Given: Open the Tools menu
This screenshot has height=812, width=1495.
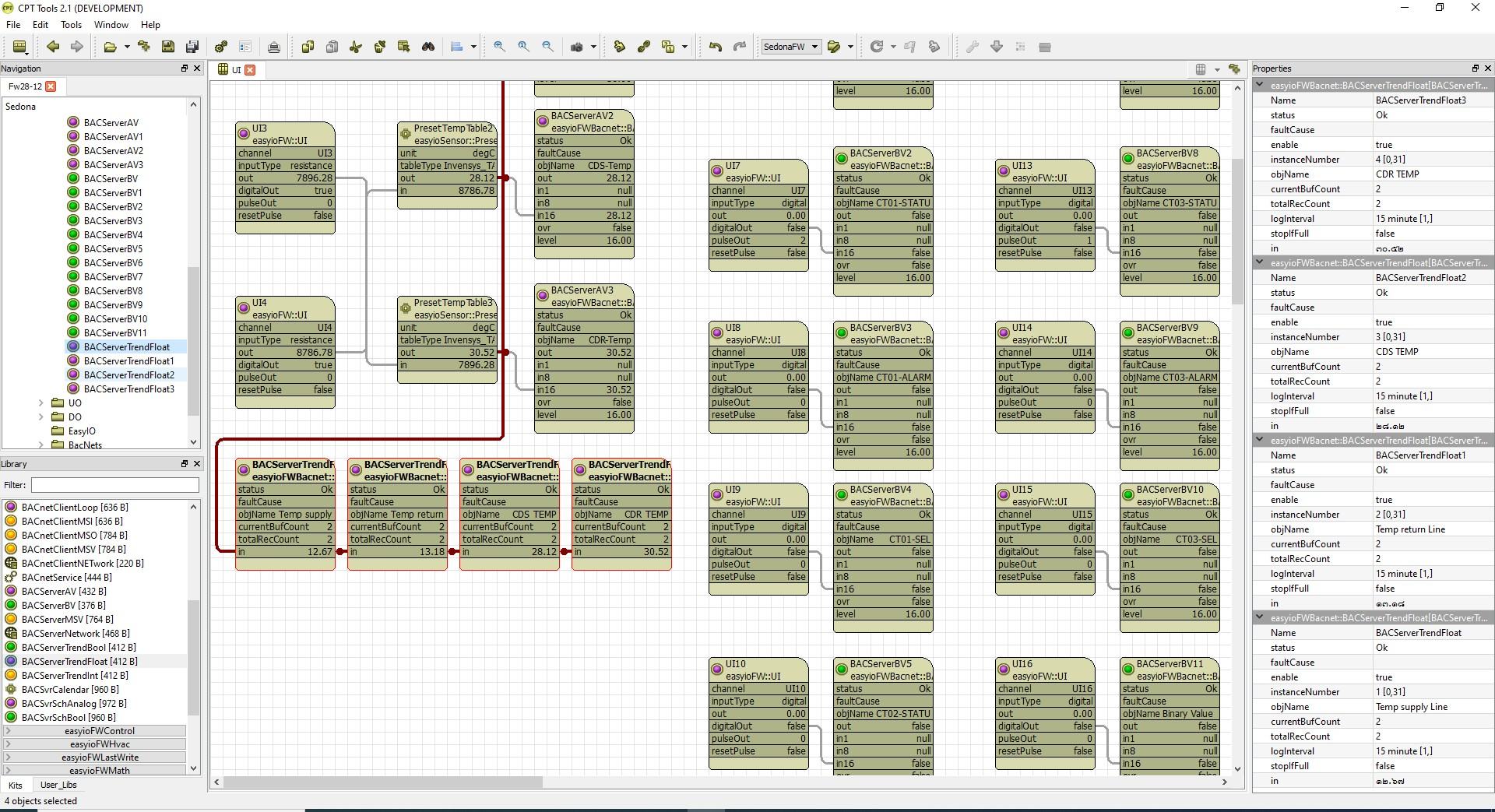Looking at the screenshot, I should click(x=71, y=25).
